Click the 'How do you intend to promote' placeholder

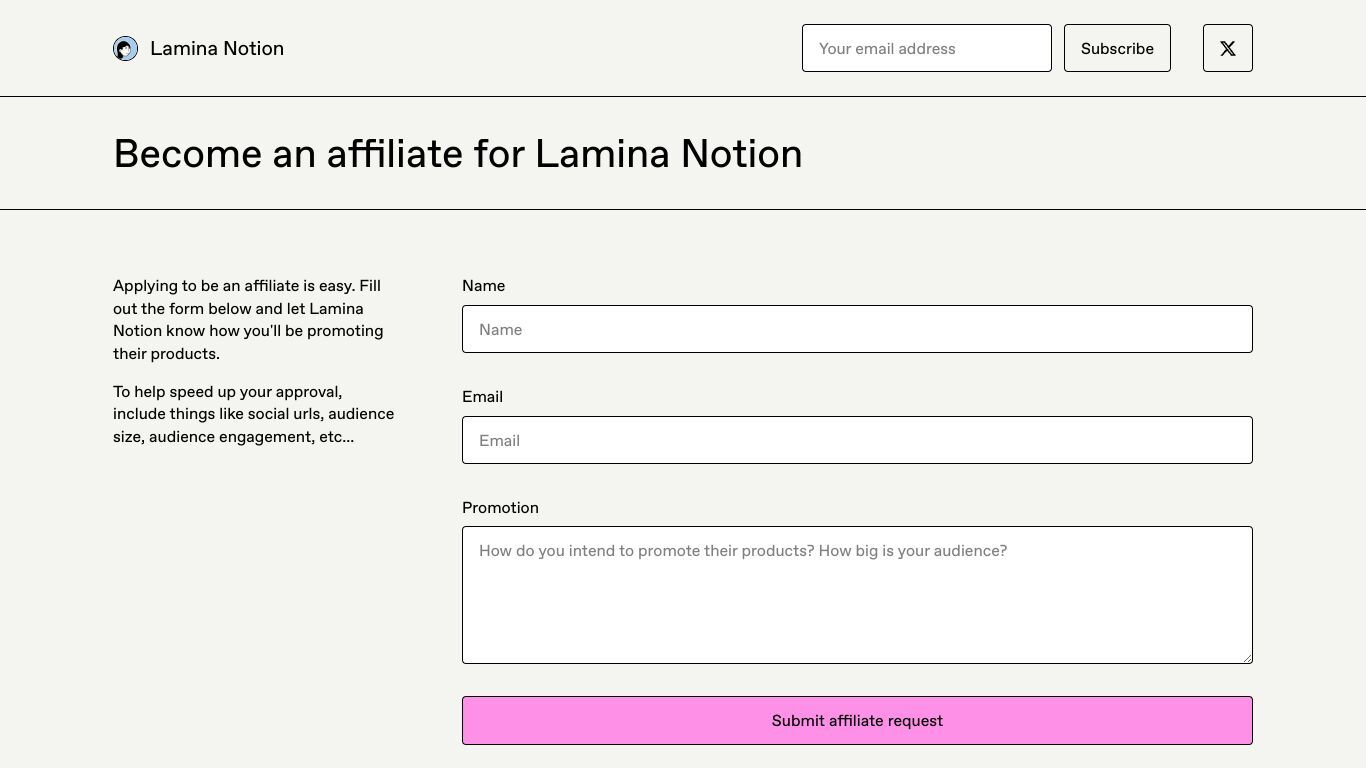(743, 551)
